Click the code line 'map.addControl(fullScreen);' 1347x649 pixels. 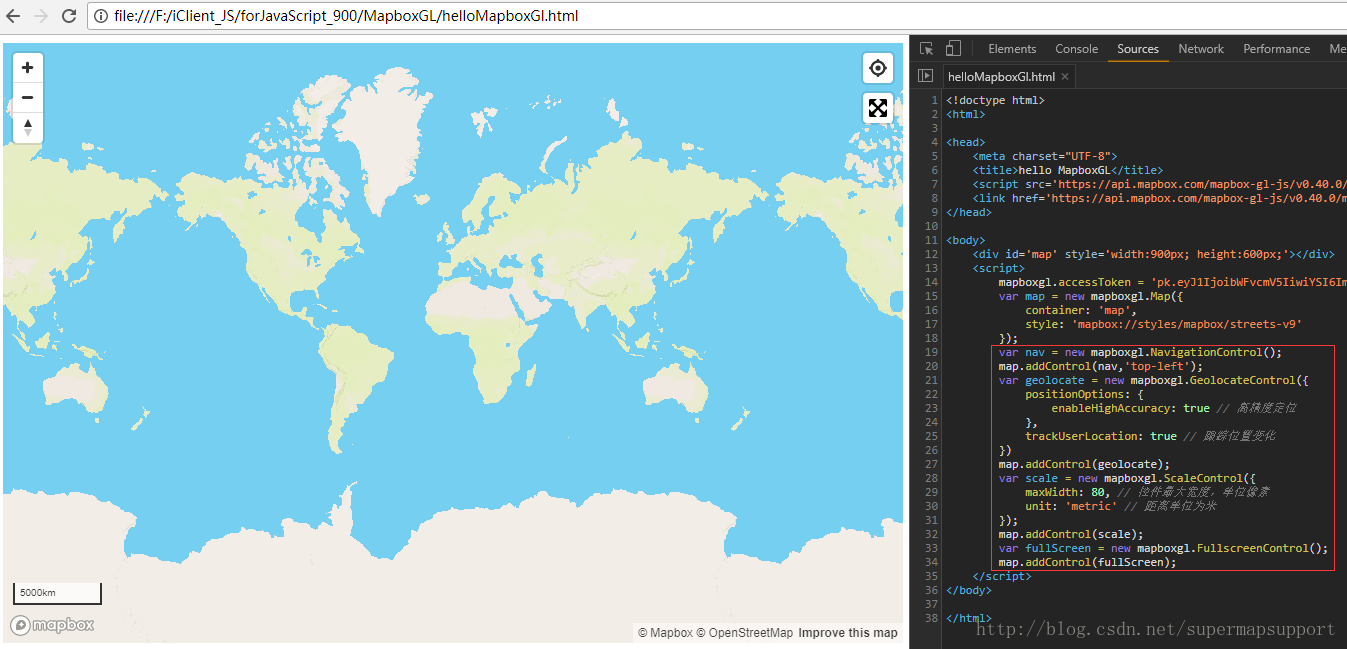tap(1087, 562)
